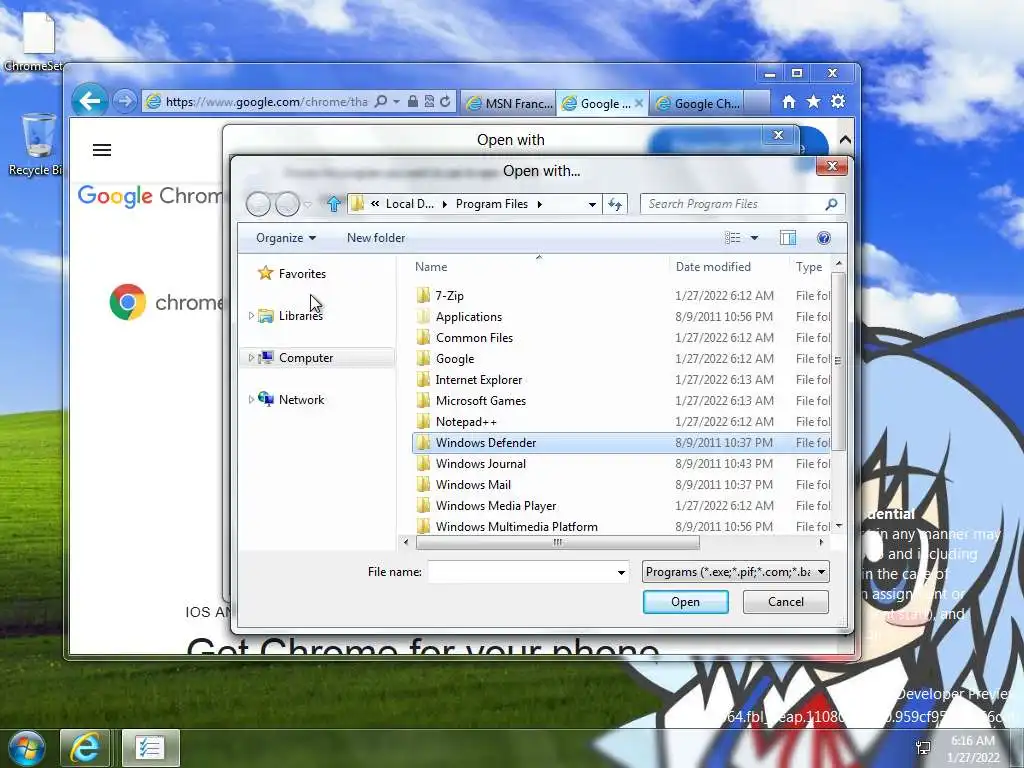Expand the Computer tree node
The height and width of the screenshot is (768, 1024).
pos(251,358)
